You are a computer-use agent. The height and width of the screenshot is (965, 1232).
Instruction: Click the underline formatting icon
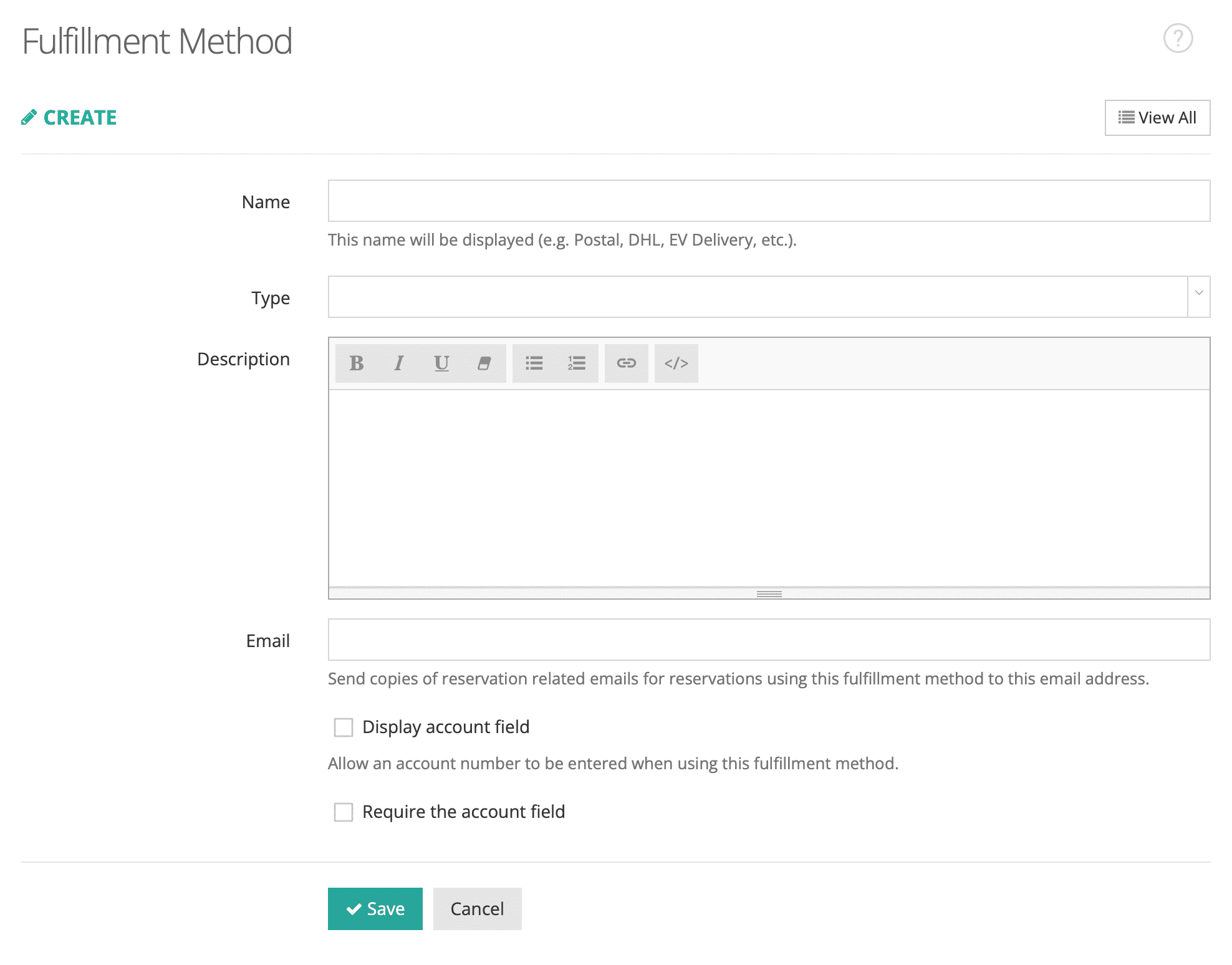pyautogui.click(x=441, y=363)
